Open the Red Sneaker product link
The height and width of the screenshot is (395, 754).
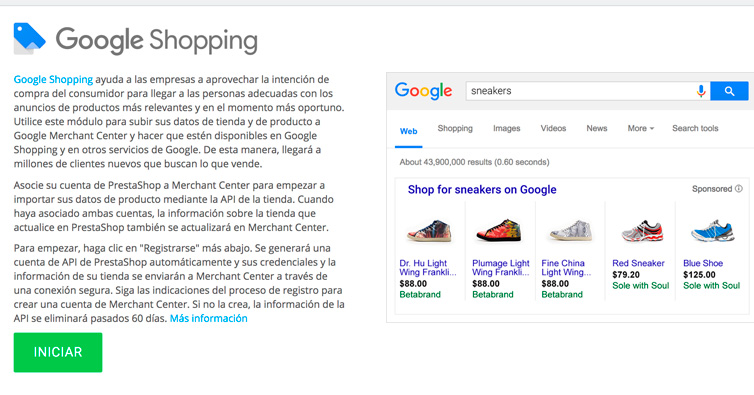pos(638,263)
